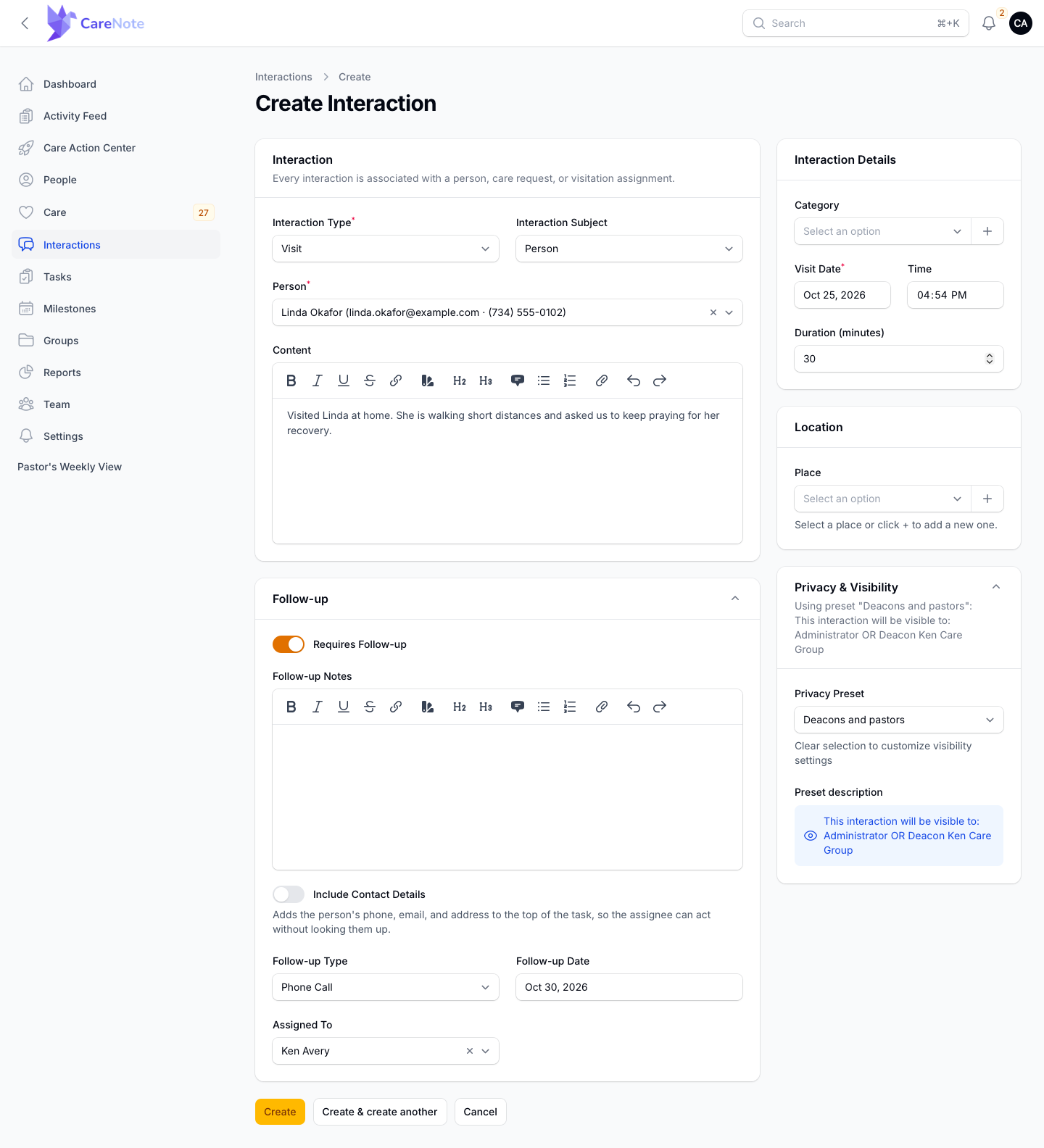Open the CA user avatar menu
The height and width of the screenshot is (1148, 1044).
click(1021, 23)
